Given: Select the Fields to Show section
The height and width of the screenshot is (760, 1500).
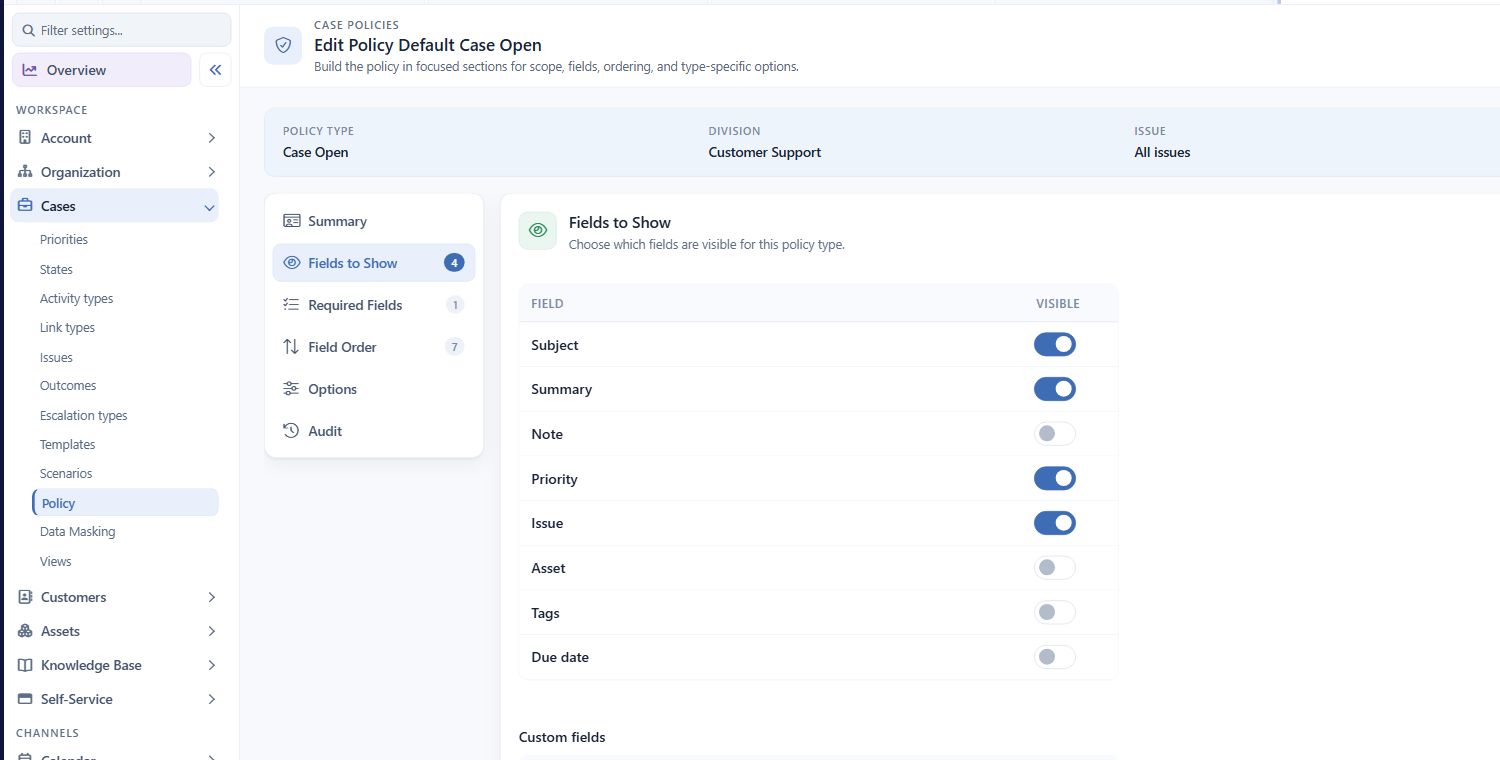Looking at the screenshot, I should pos(374,263).
